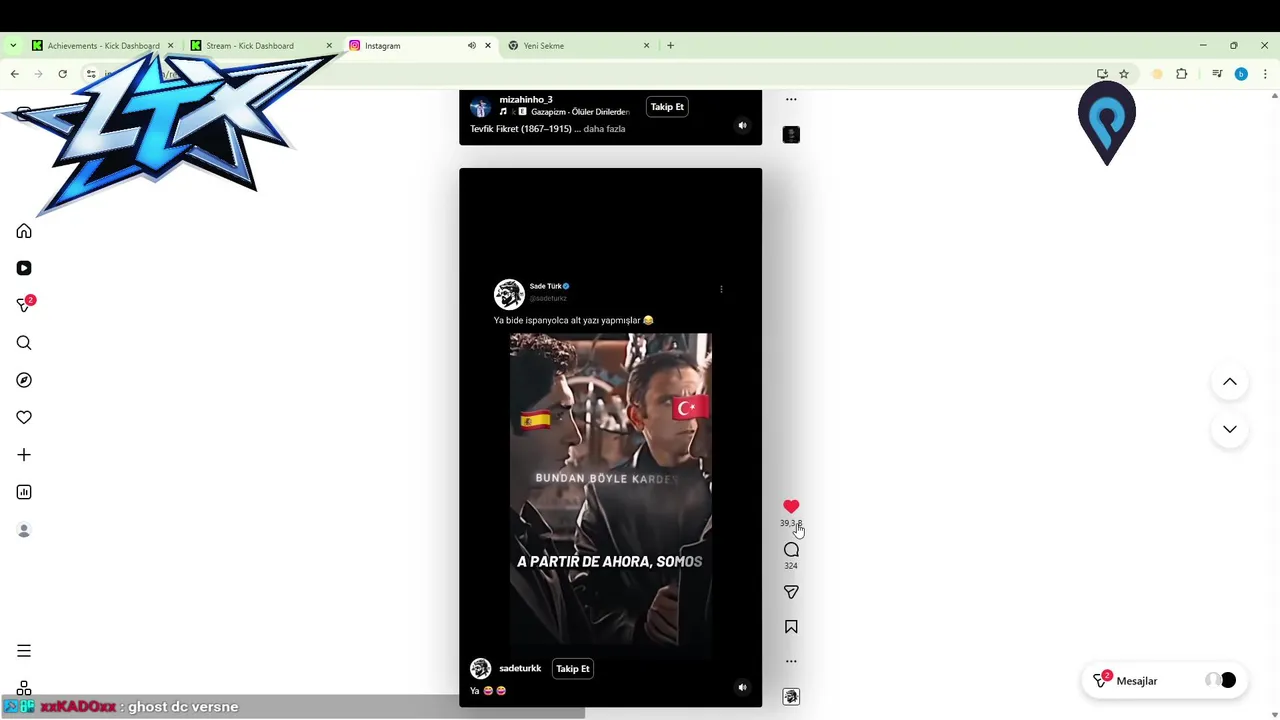Open the hamburger More menu in the sidebar
This screenshot has height=720, width=1280.
(24, 651)
